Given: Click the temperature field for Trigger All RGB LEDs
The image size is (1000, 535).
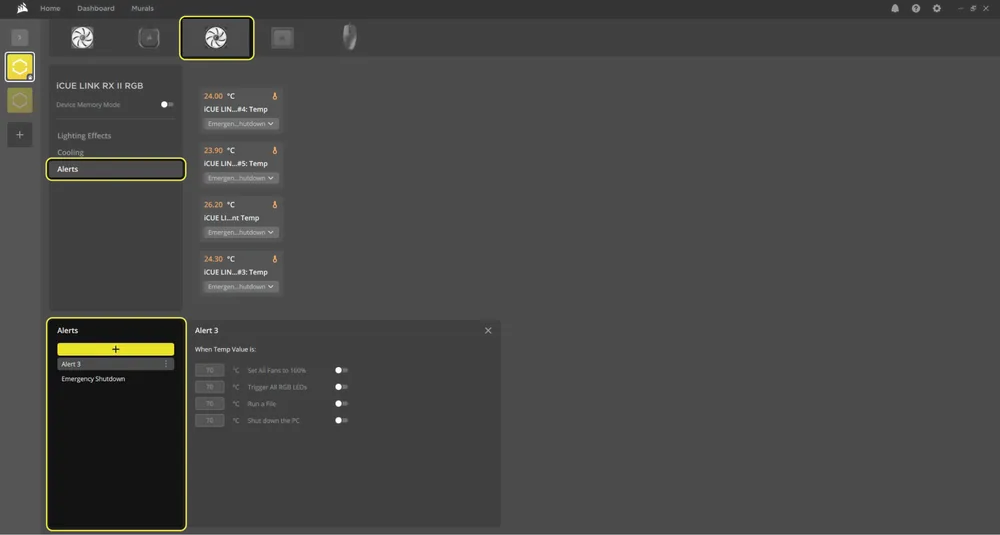Looking at the screenshot, I should [209, 386].
